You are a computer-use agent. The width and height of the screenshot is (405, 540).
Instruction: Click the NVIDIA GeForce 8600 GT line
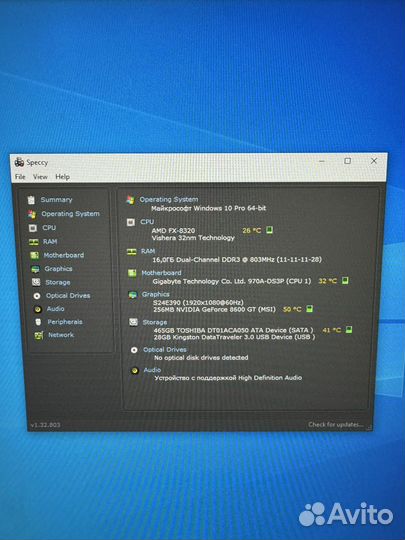[215, 310]
